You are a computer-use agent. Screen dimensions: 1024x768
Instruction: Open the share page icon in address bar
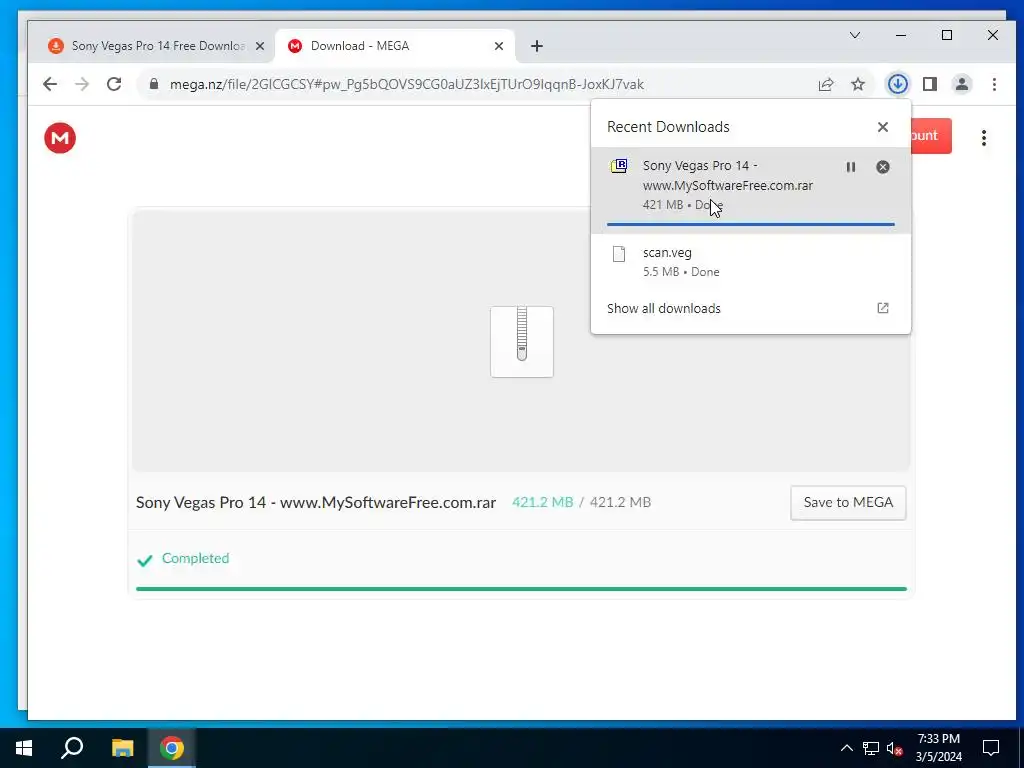point(825,84)
